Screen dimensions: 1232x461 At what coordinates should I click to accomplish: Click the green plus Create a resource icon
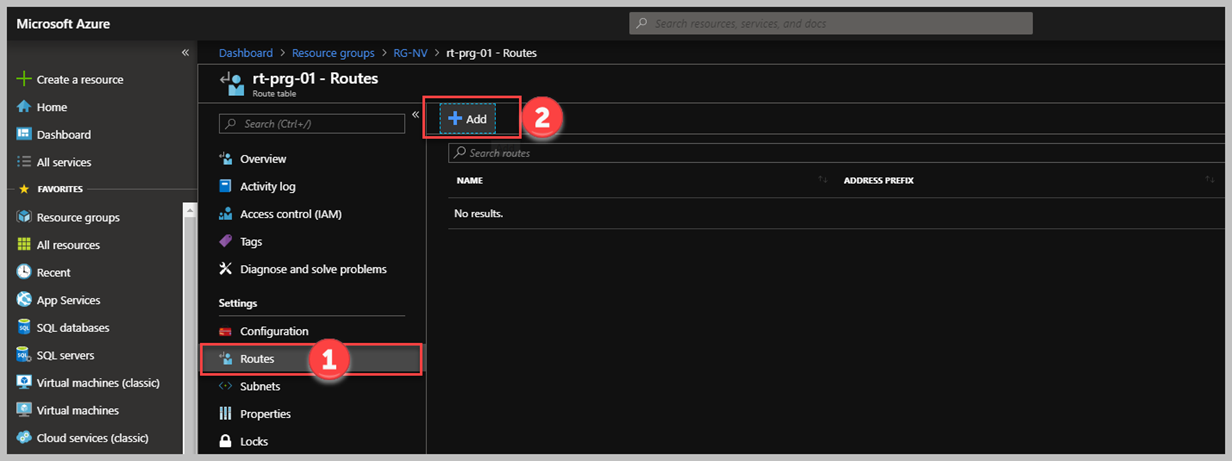(24, 79)
